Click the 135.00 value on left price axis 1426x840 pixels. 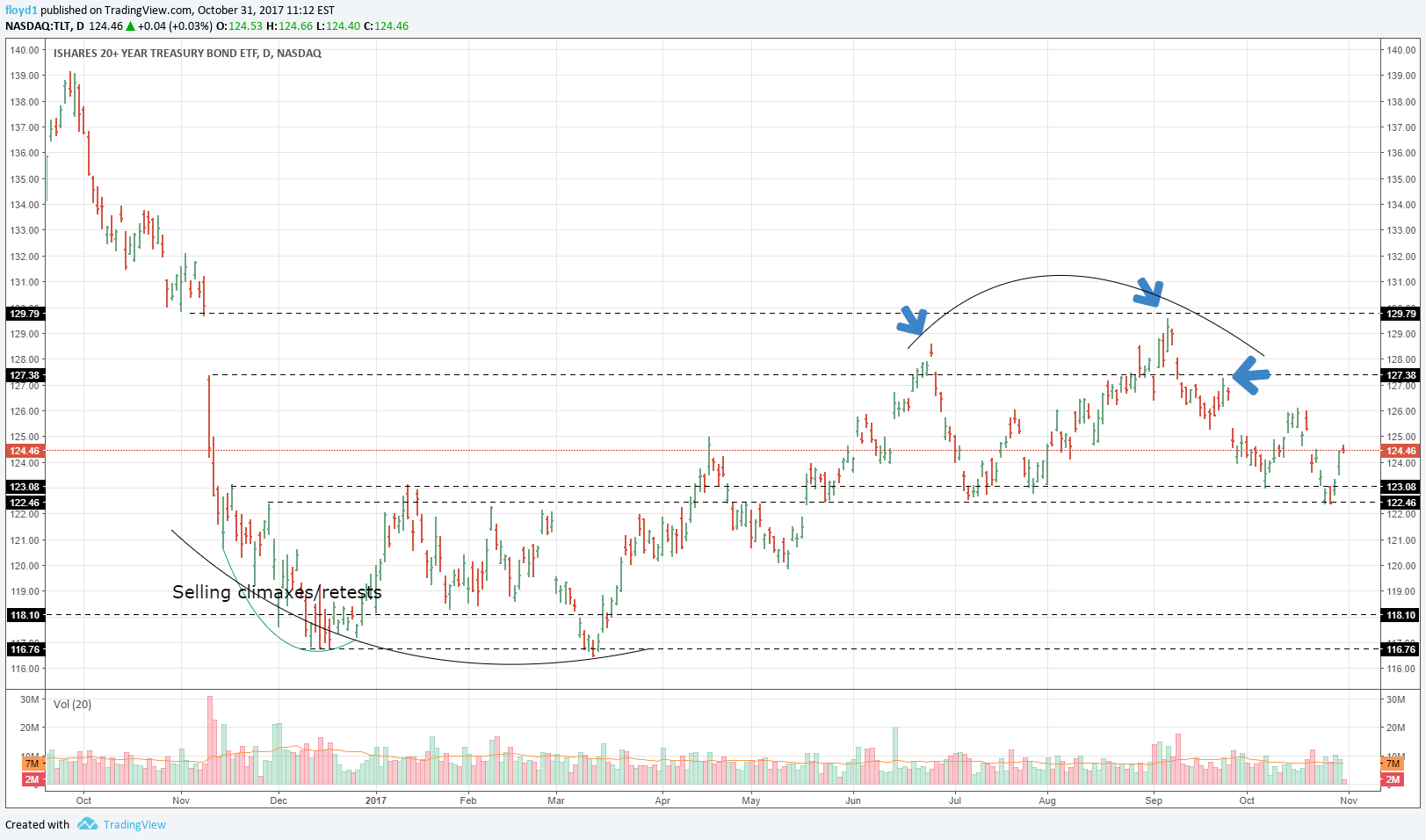click(x=25, y=179)
